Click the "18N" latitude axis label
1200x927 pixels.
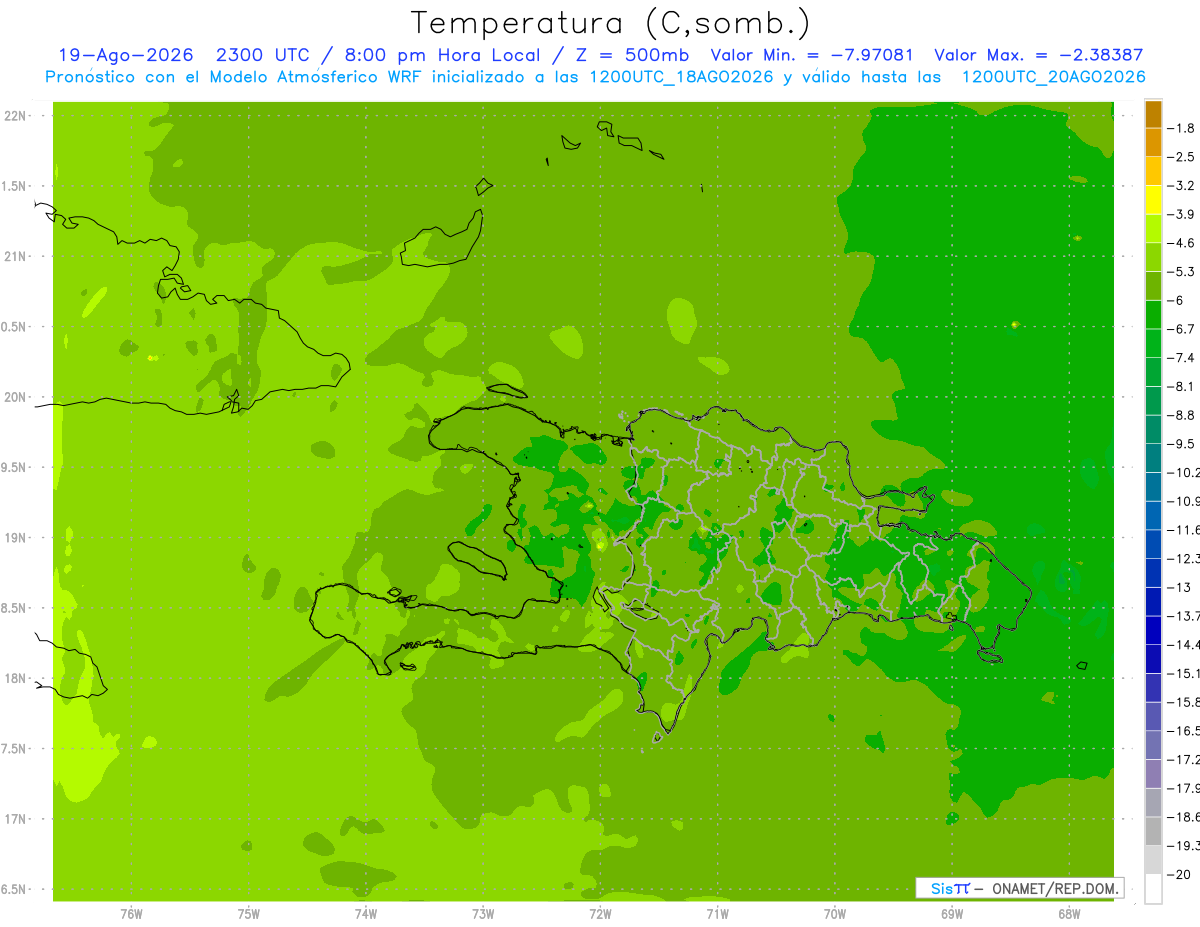point(14,679)
